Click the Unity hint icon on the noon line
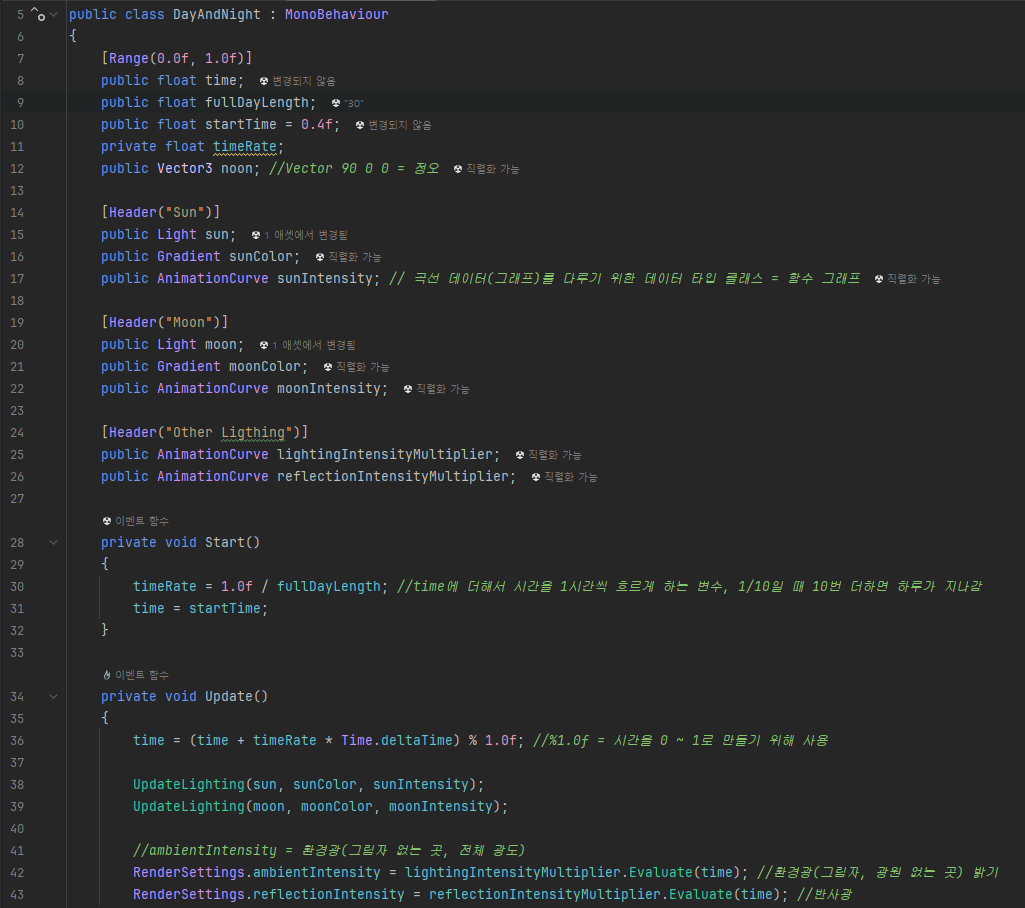1025x908 pixels. pos(458,169)
